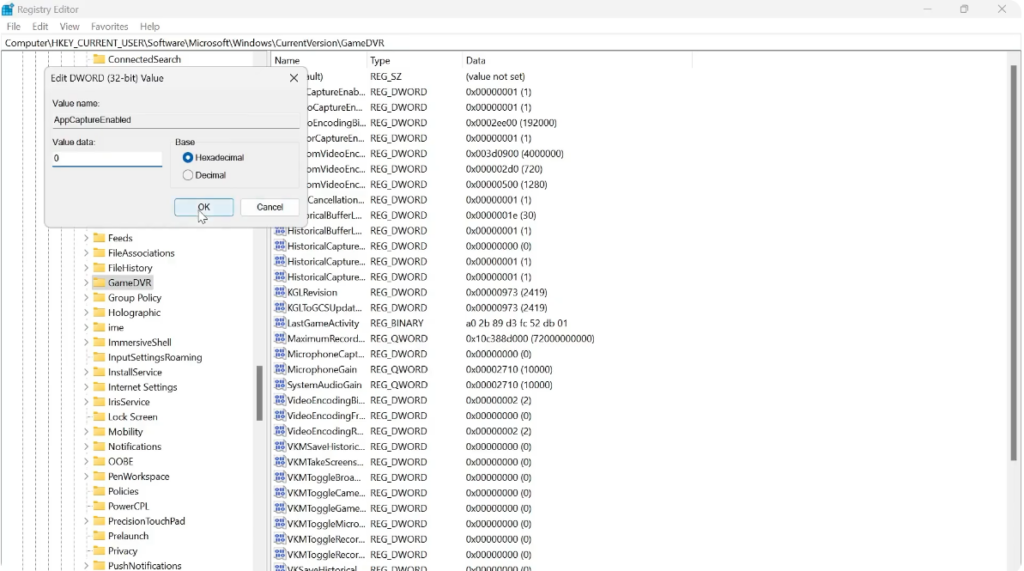Viewport: 1024px width, 571px height.
Task: Expand the ImmersiveShell tree node
Action: pos(86,342)
